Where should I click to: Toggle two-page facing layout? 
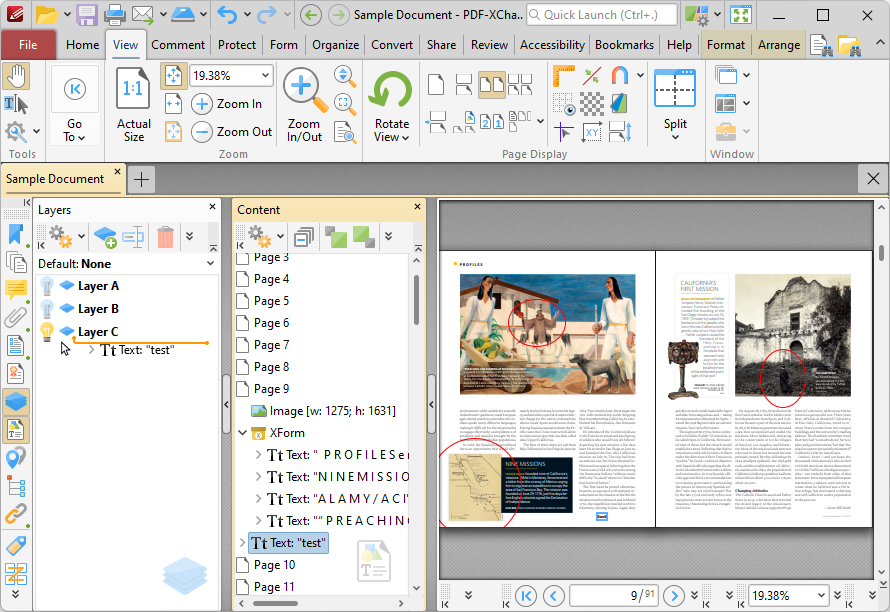pos(492,85)
